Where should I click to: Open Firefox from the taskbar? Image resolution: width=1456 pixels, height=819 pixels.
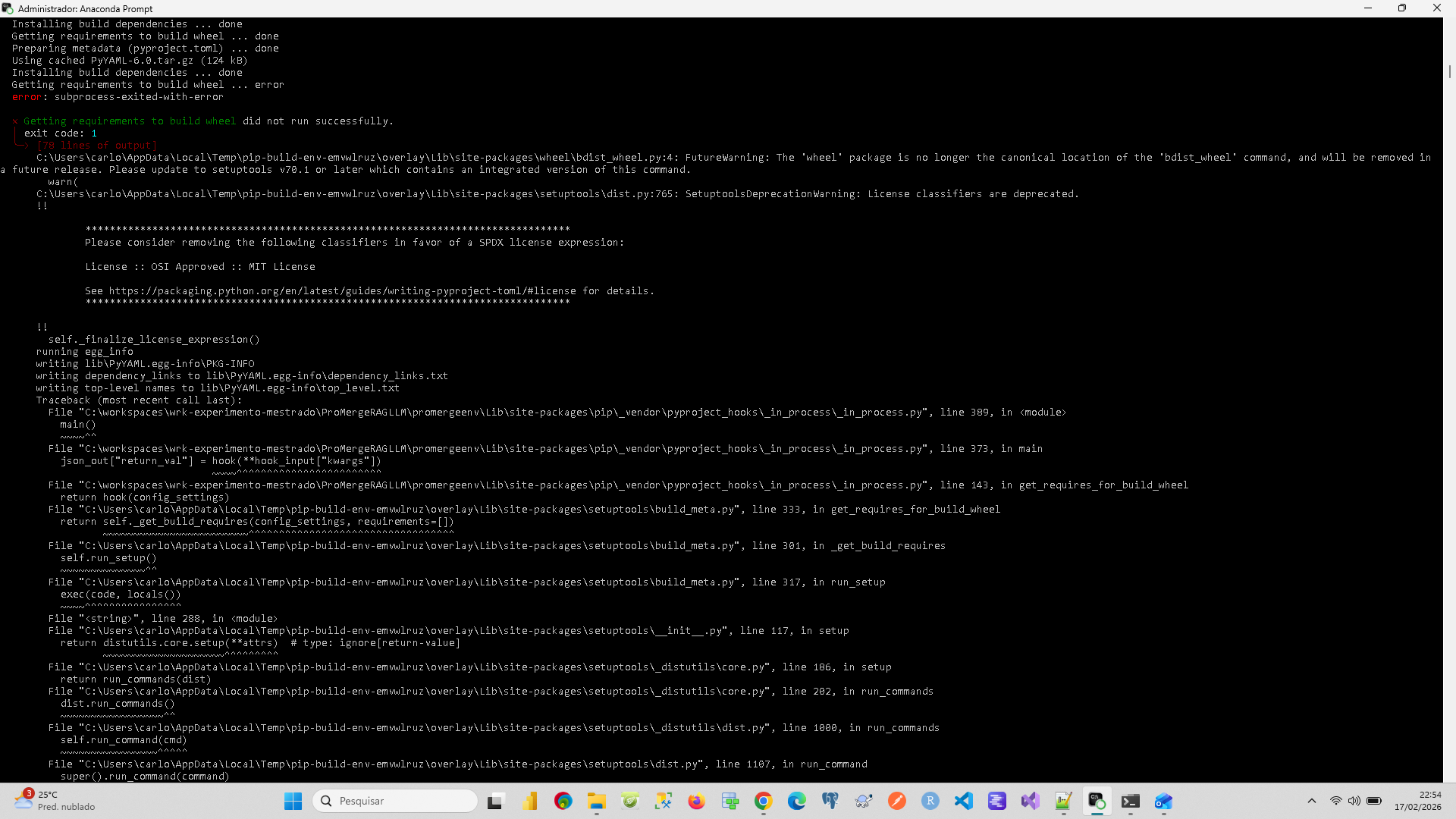(696, 801)
